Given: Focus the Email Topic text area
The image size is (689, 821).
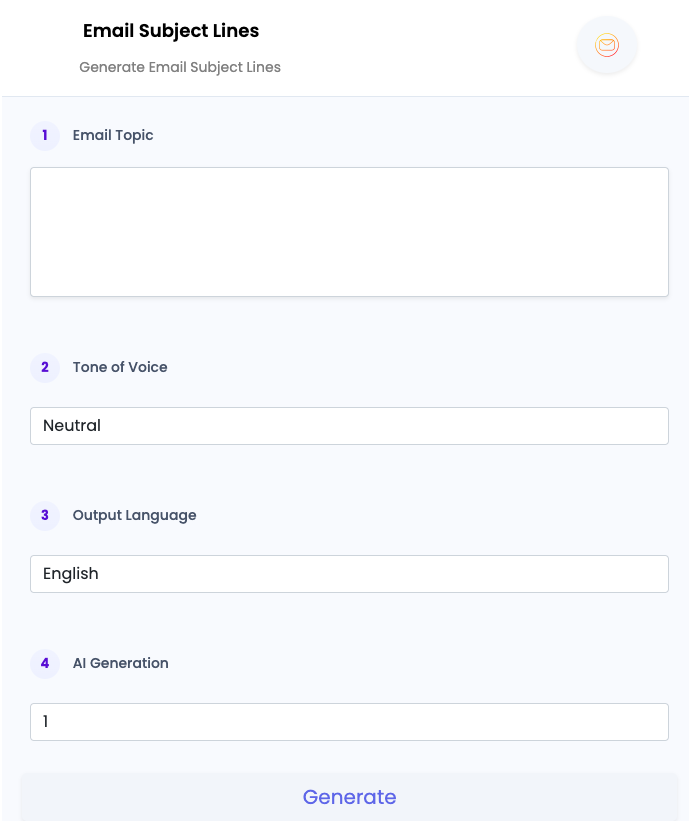Looking at the screenshot, I should pyautogui.click(x=349, y=232).
